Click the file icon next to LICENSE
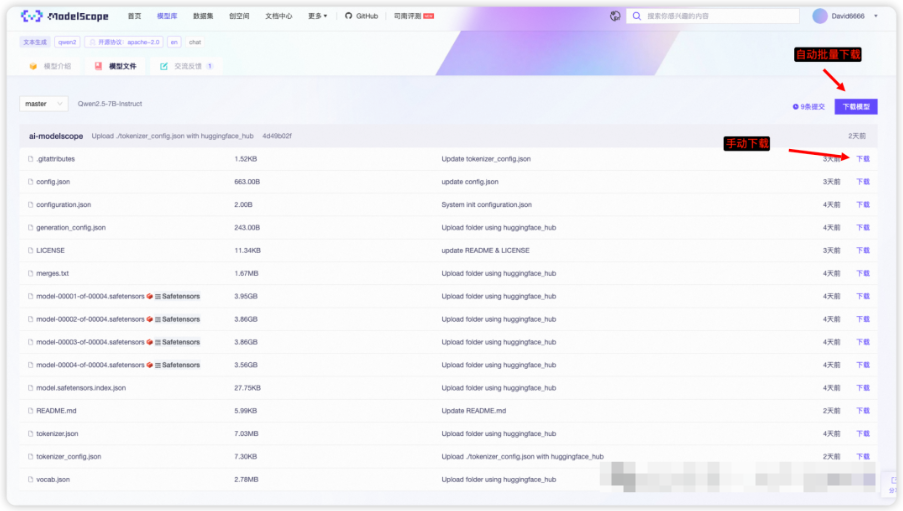The image size is (903, 511). pos(31,251)
